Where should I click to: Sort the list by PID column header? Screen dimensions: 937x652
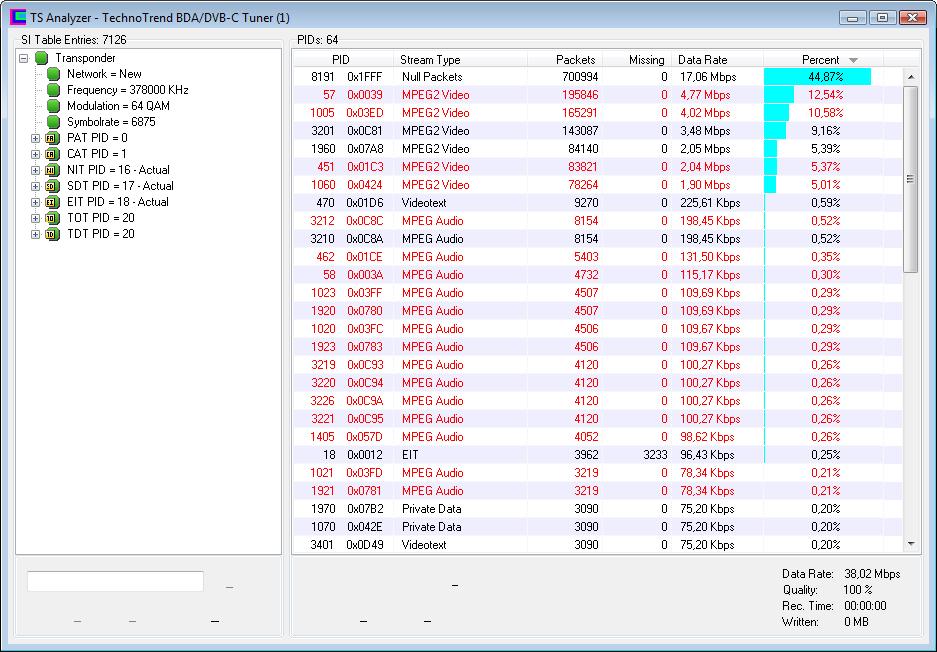343,60
